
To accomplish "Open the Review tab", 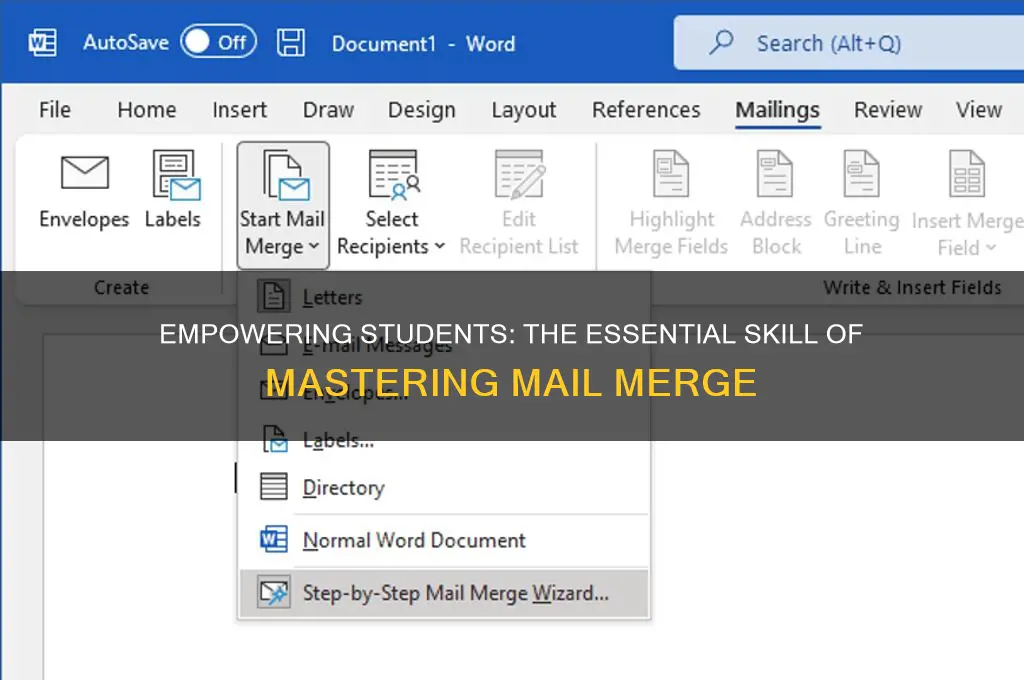I will (x=888, y=110).
